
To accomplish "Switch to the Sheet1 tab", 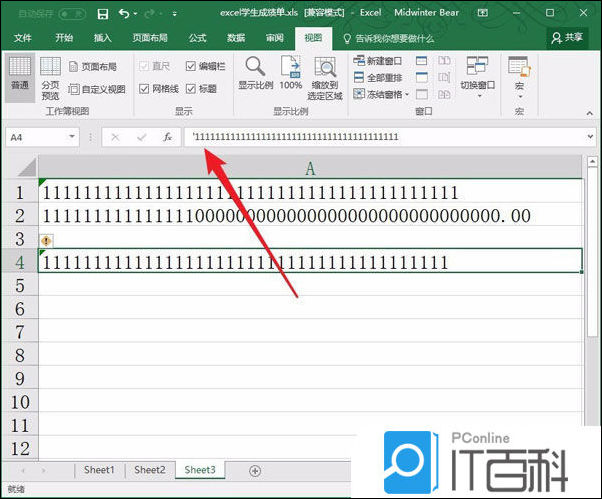I will 99,470.
